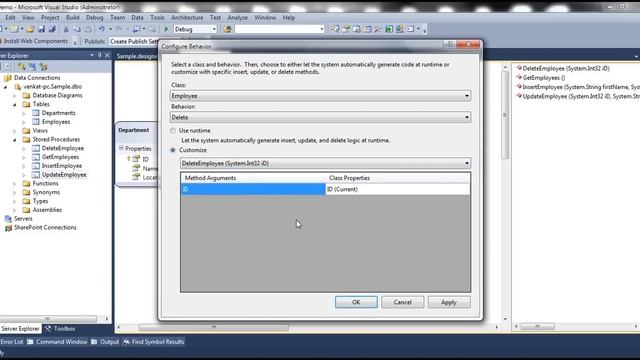The image size is (640, 360).
Task: Collapse the Tables folder
Action: click(15, 104)
